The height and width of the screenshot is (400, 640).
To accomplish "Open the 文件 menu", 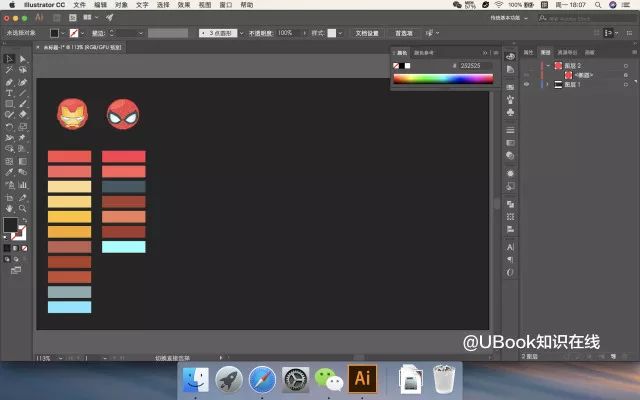I will coord(80,5).
